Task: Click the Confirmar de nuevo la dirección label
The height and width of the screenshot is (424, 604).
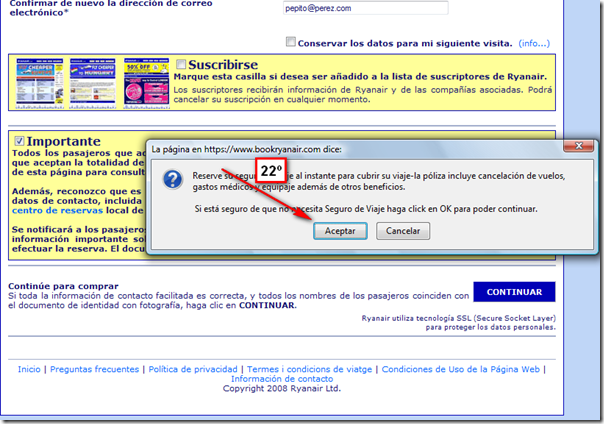Action: tap(111, 8)
